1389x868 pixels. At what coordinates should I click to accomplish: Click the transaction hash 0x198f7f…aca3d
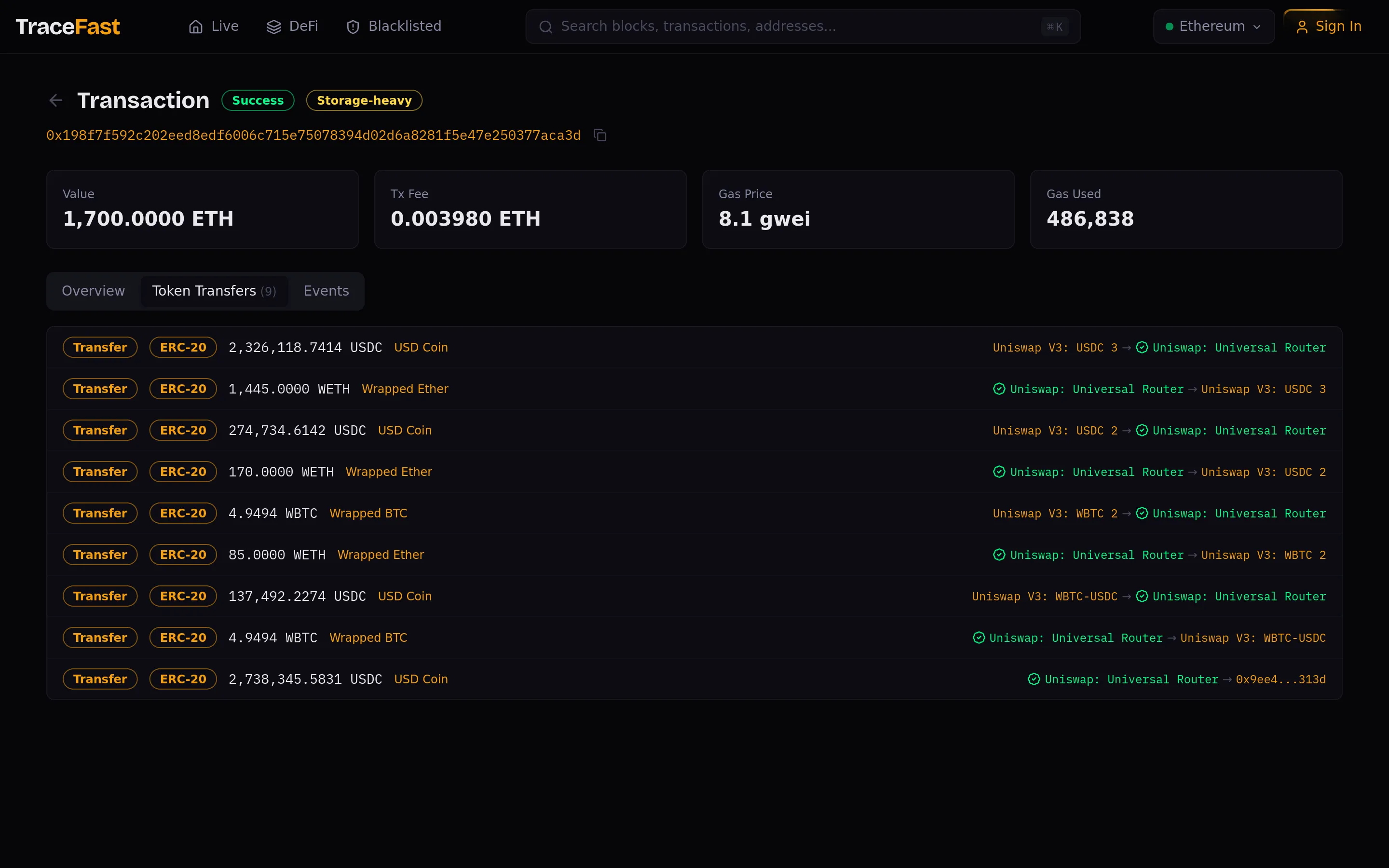[313, 135]
